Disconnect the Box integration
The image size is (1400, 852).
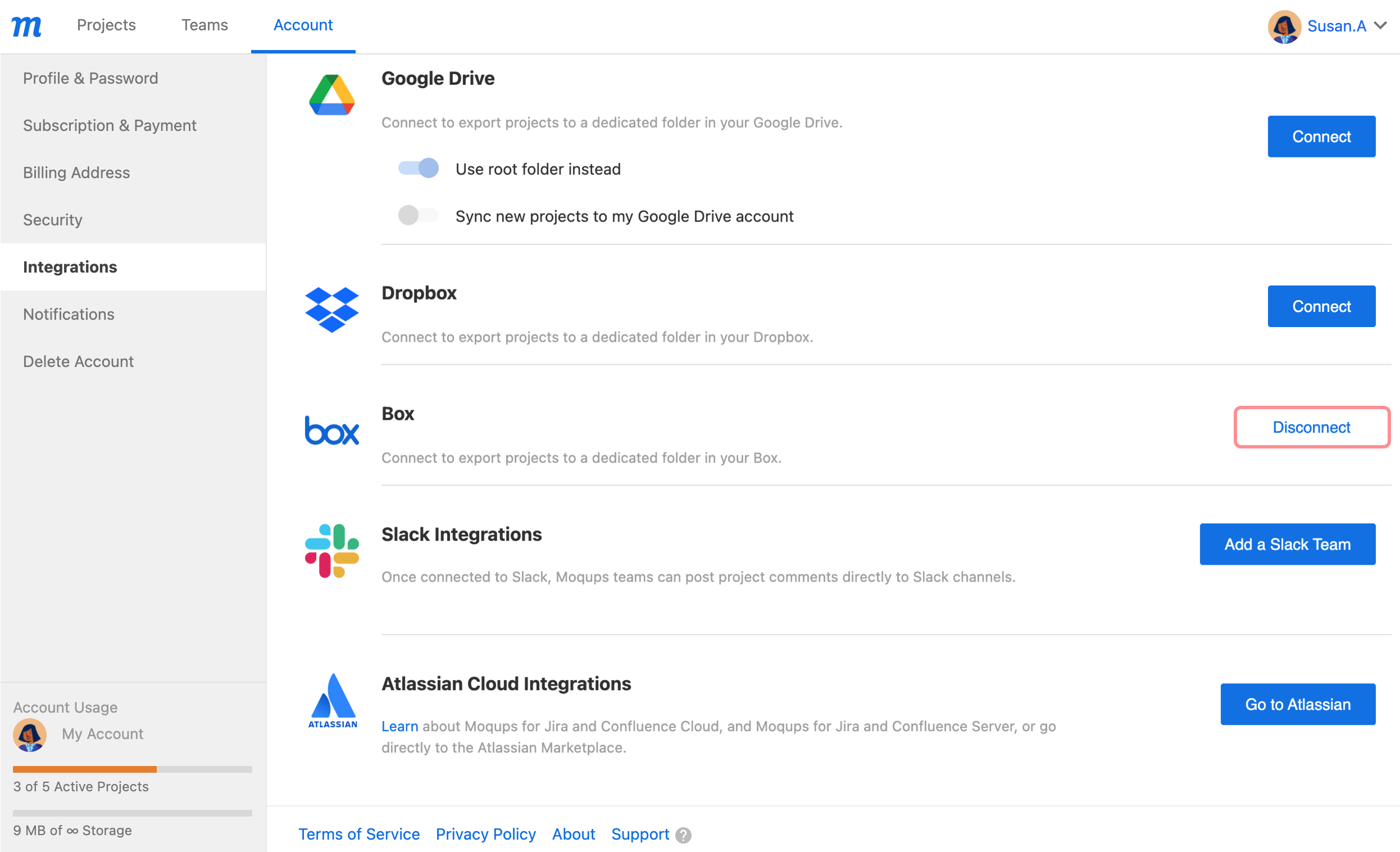click(x=1311, y=427)
